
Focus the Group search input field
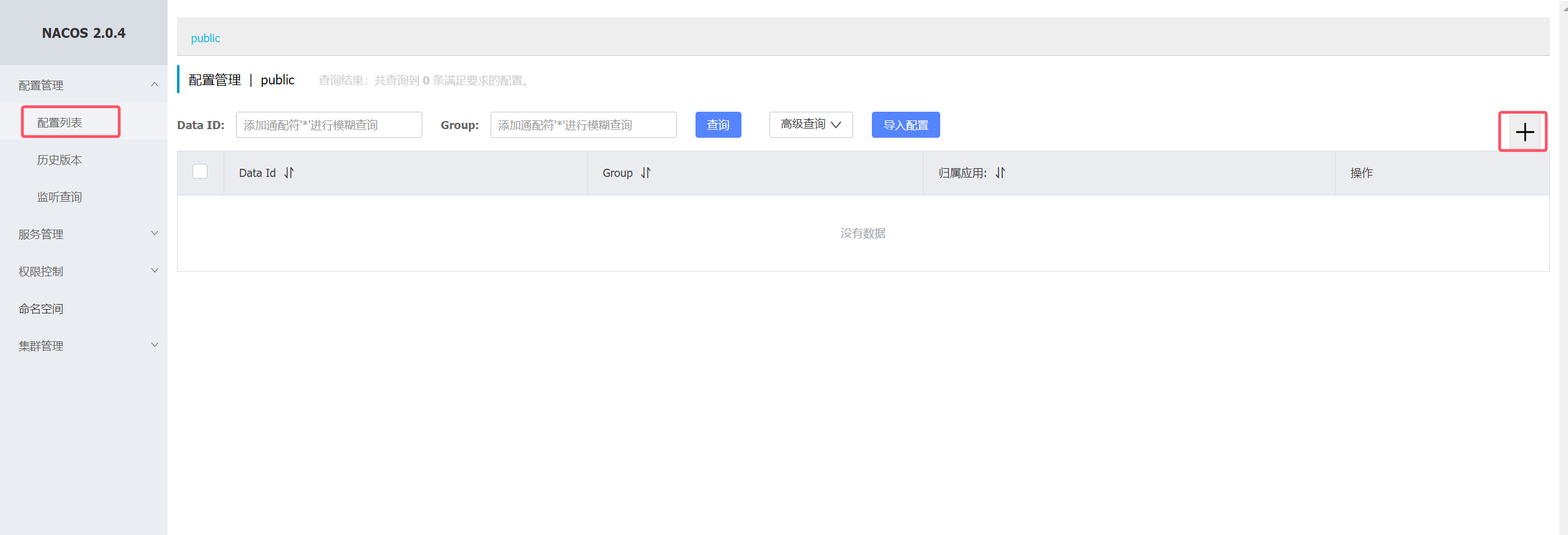583,125
